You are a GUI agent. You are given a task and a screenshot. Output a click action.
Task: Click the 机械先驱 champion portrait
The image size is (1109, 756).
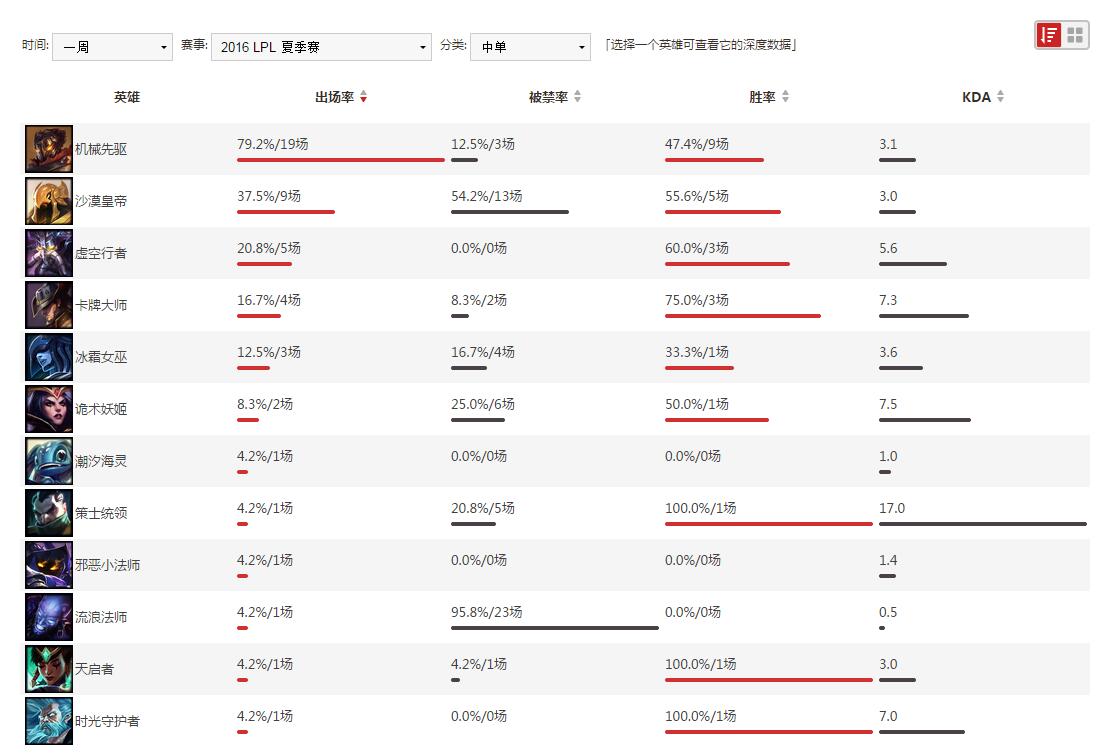[48, 148]
